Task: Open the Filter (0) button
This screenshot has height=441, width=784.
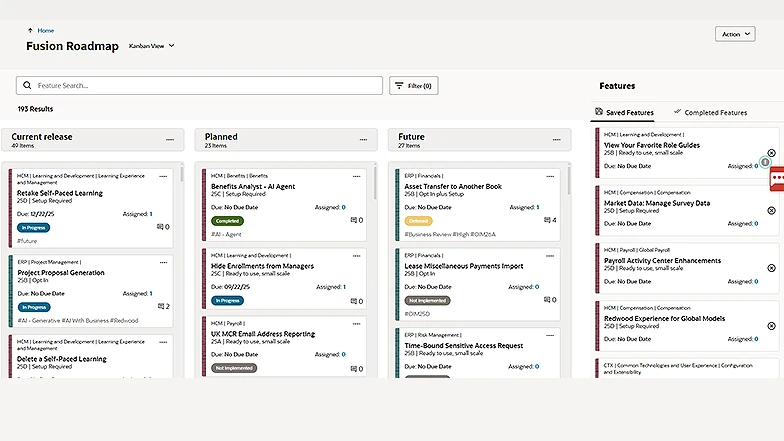Action: [413, 86]
